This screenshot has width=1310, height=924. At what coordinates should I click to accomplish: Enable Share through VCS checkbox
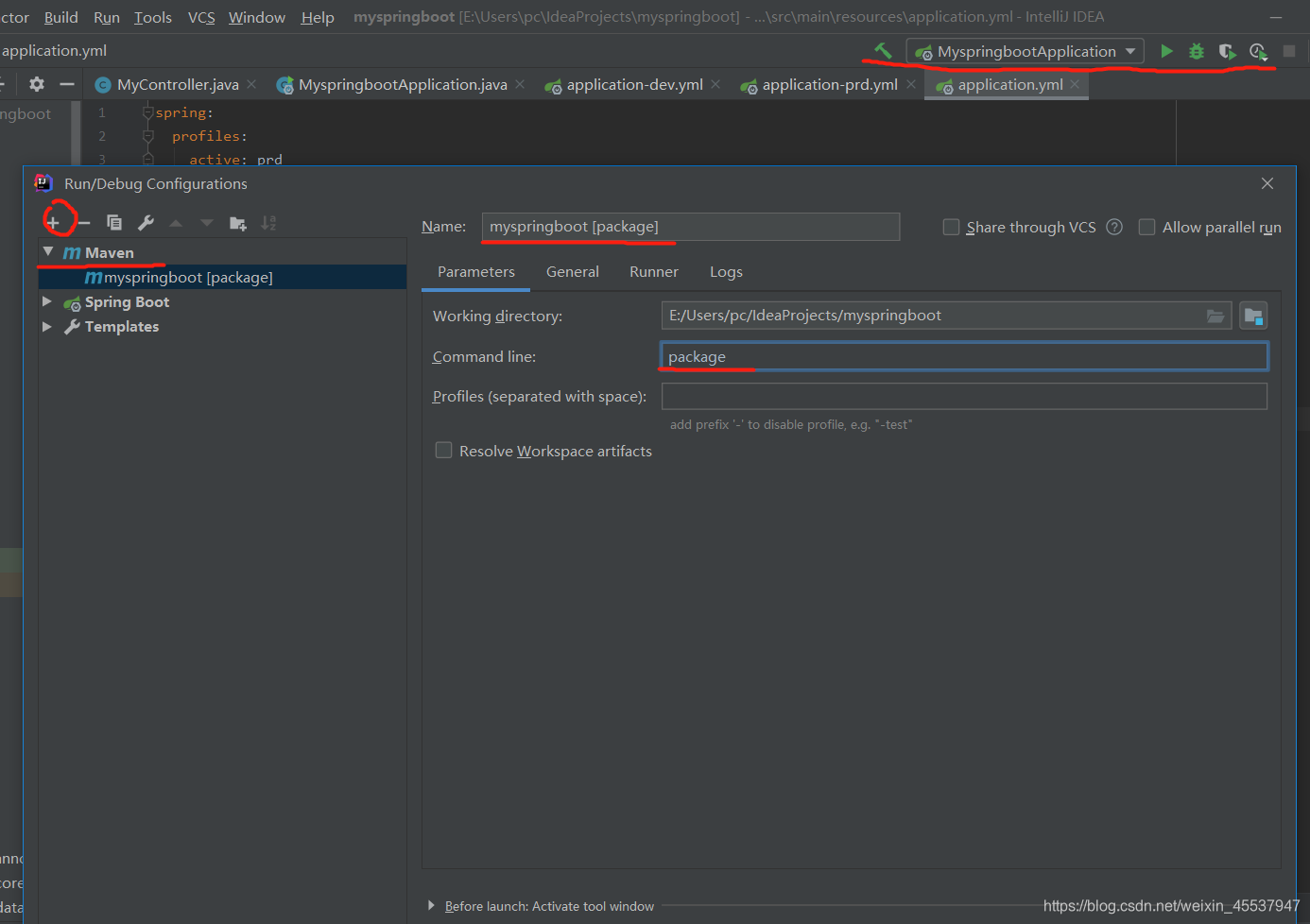(x=951, y=227)
